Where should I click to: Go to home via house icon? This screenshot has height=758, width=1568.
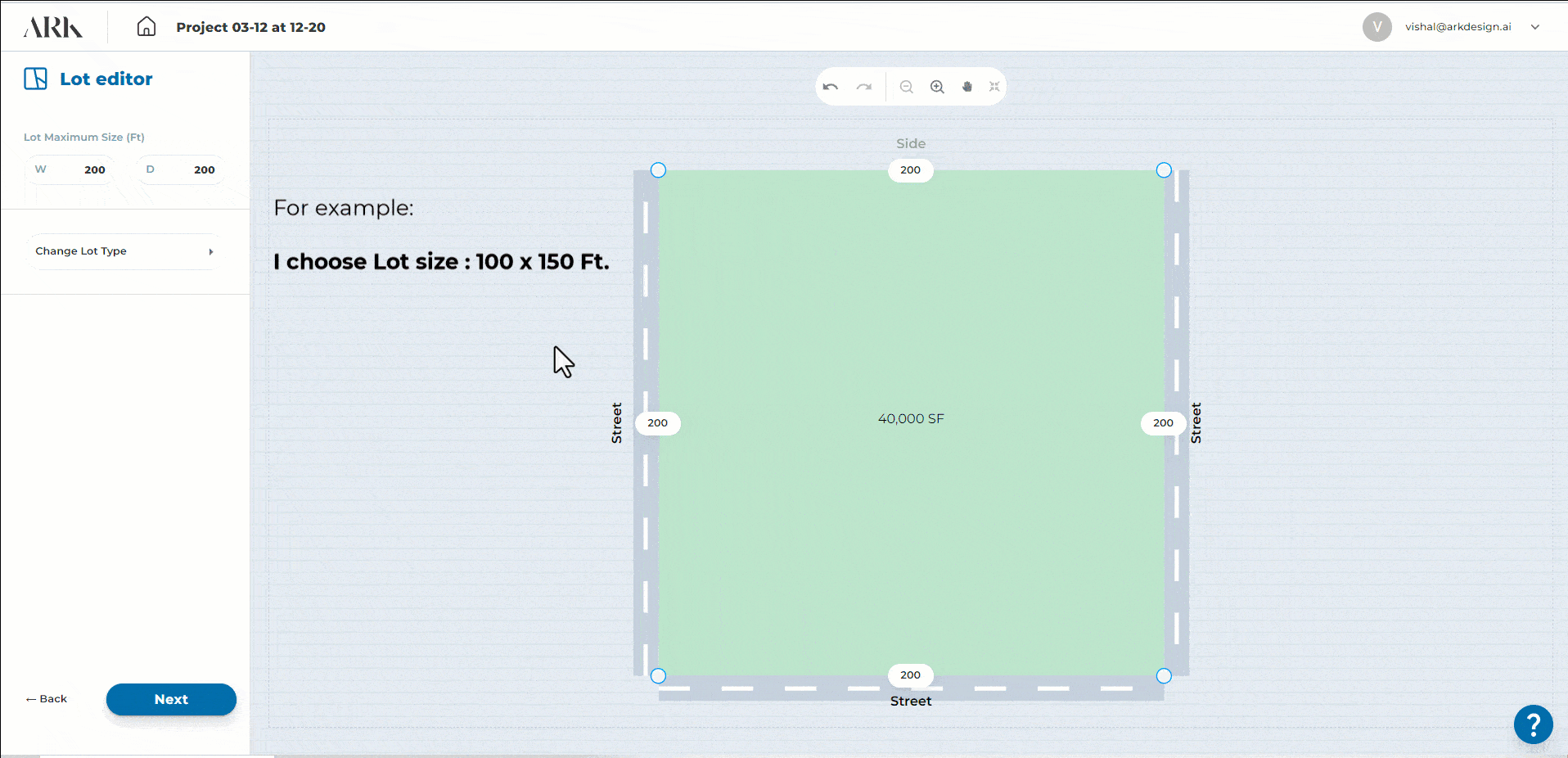pos(146,27)
